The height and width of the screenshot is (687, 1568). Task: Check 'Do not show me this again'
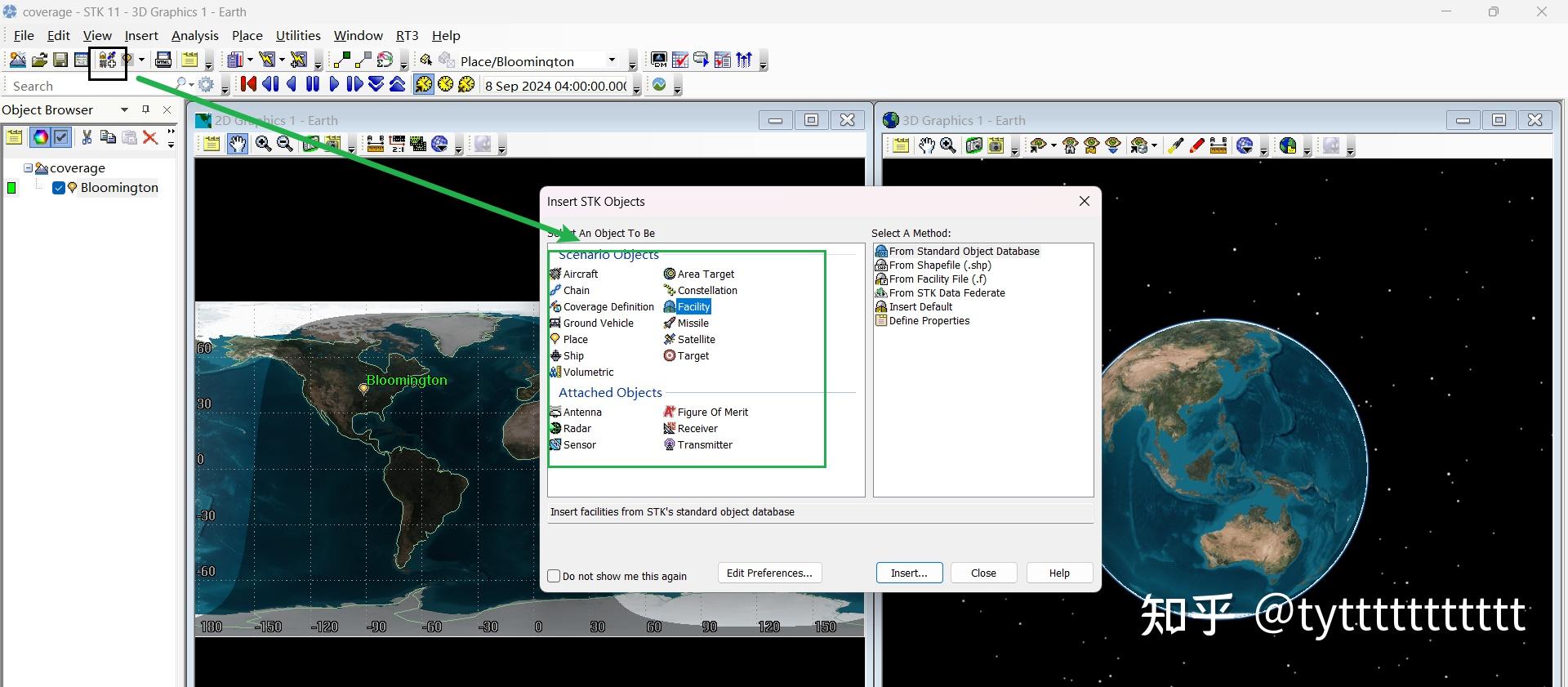[554, 576]
